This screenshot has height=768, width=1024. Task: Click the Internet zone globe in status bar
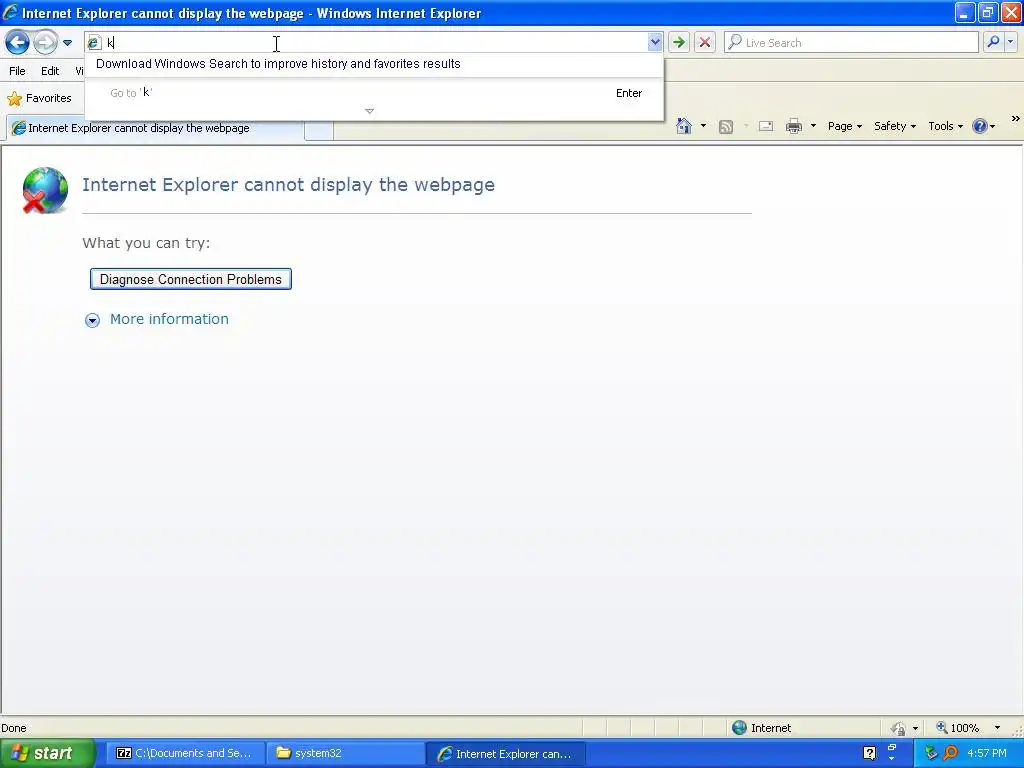739,728
